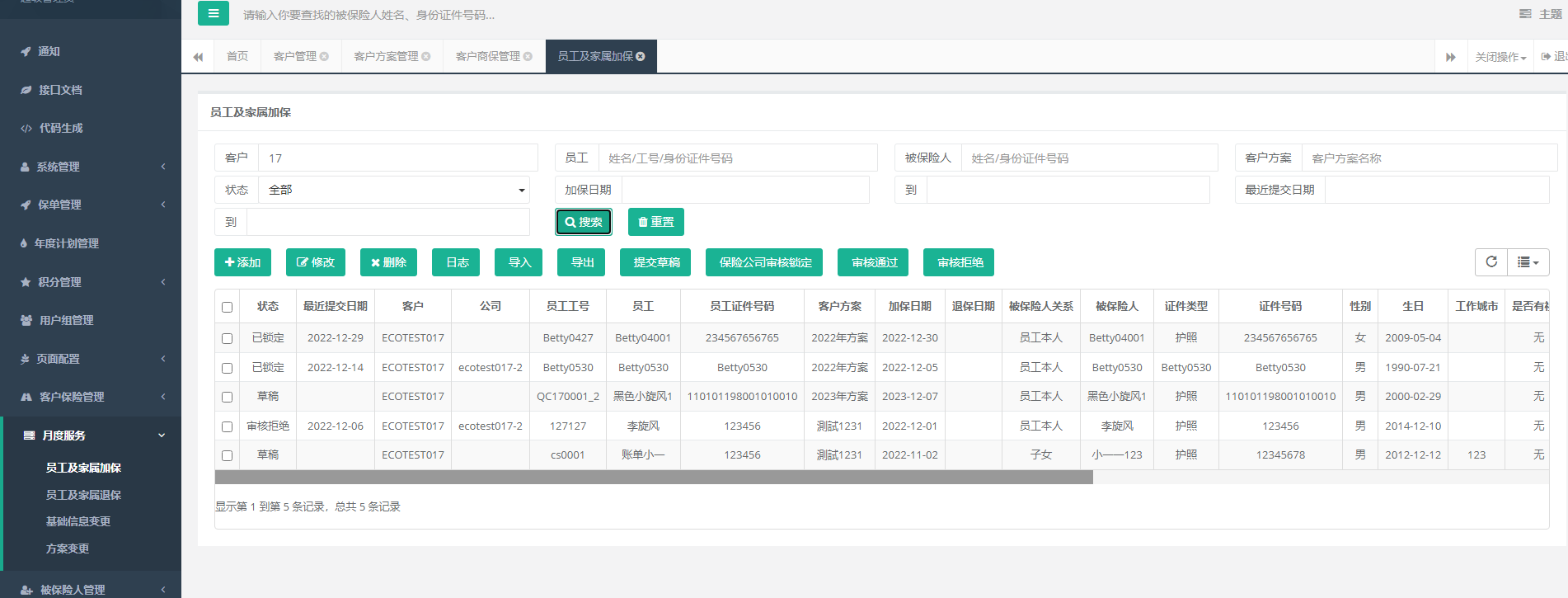Toggle the sidebar with the green hamburger button

click(214, 13)
